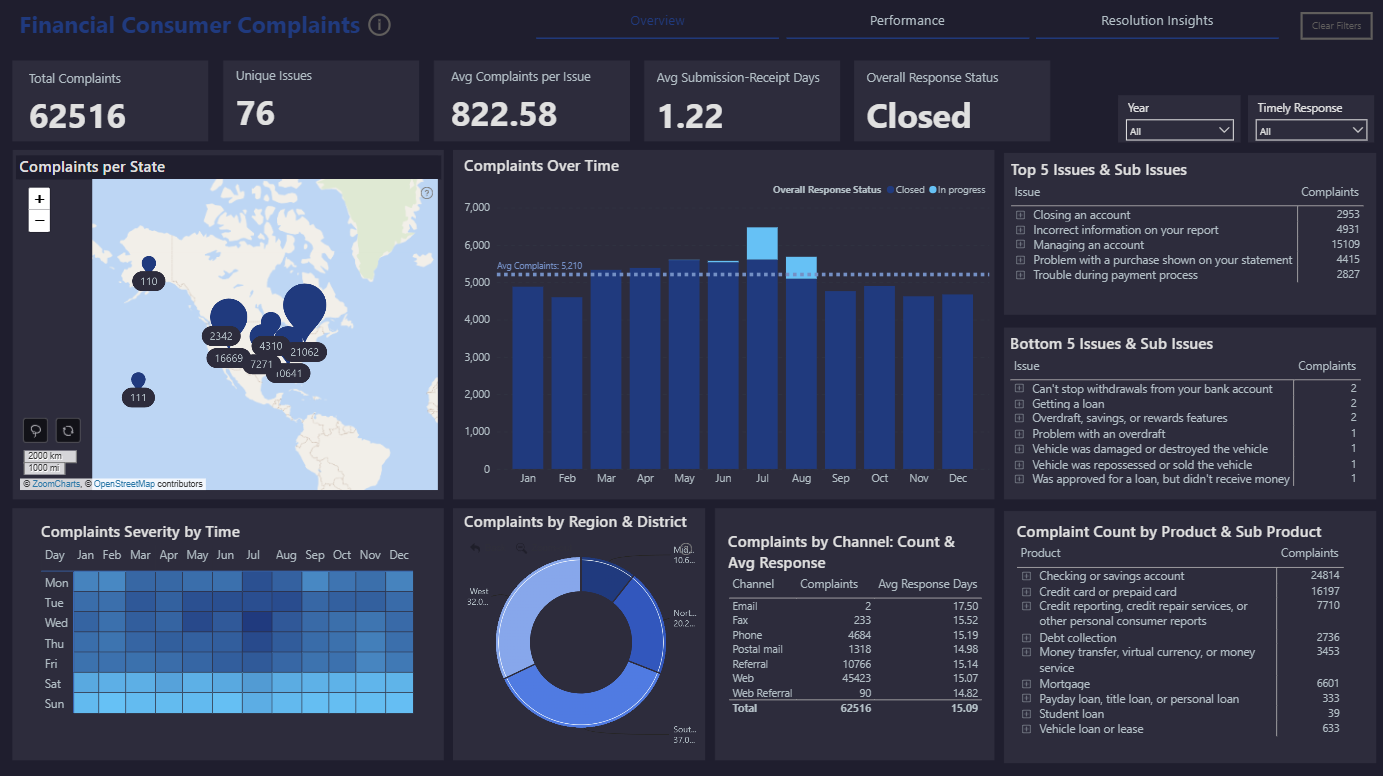Screen dimensions: 1383x776
Task: Click the Overall Response Status Closed value
Action: 918,116
